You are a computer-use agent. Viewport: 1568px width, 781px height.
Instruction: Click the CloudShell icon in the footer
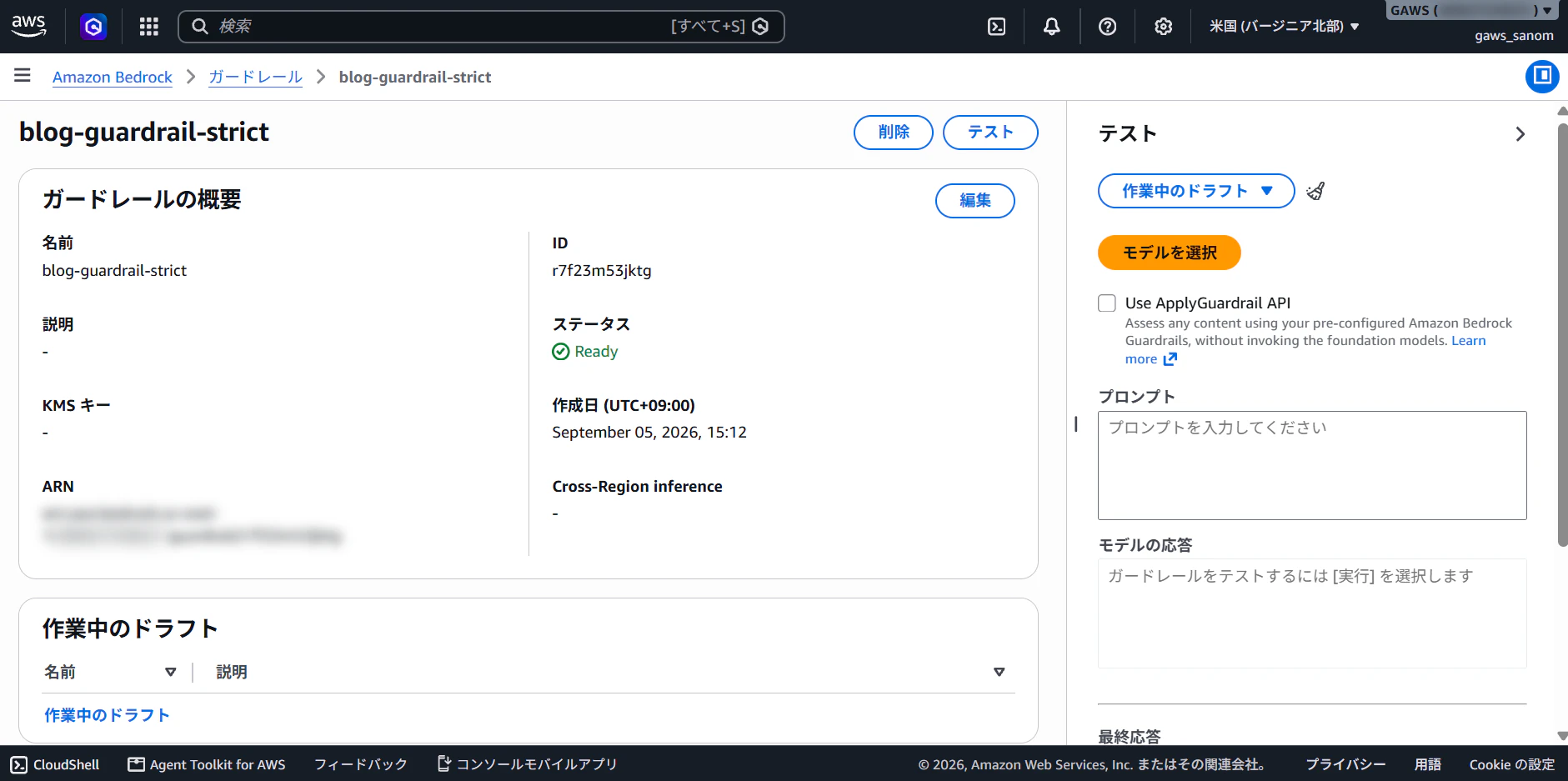(18, 764)
